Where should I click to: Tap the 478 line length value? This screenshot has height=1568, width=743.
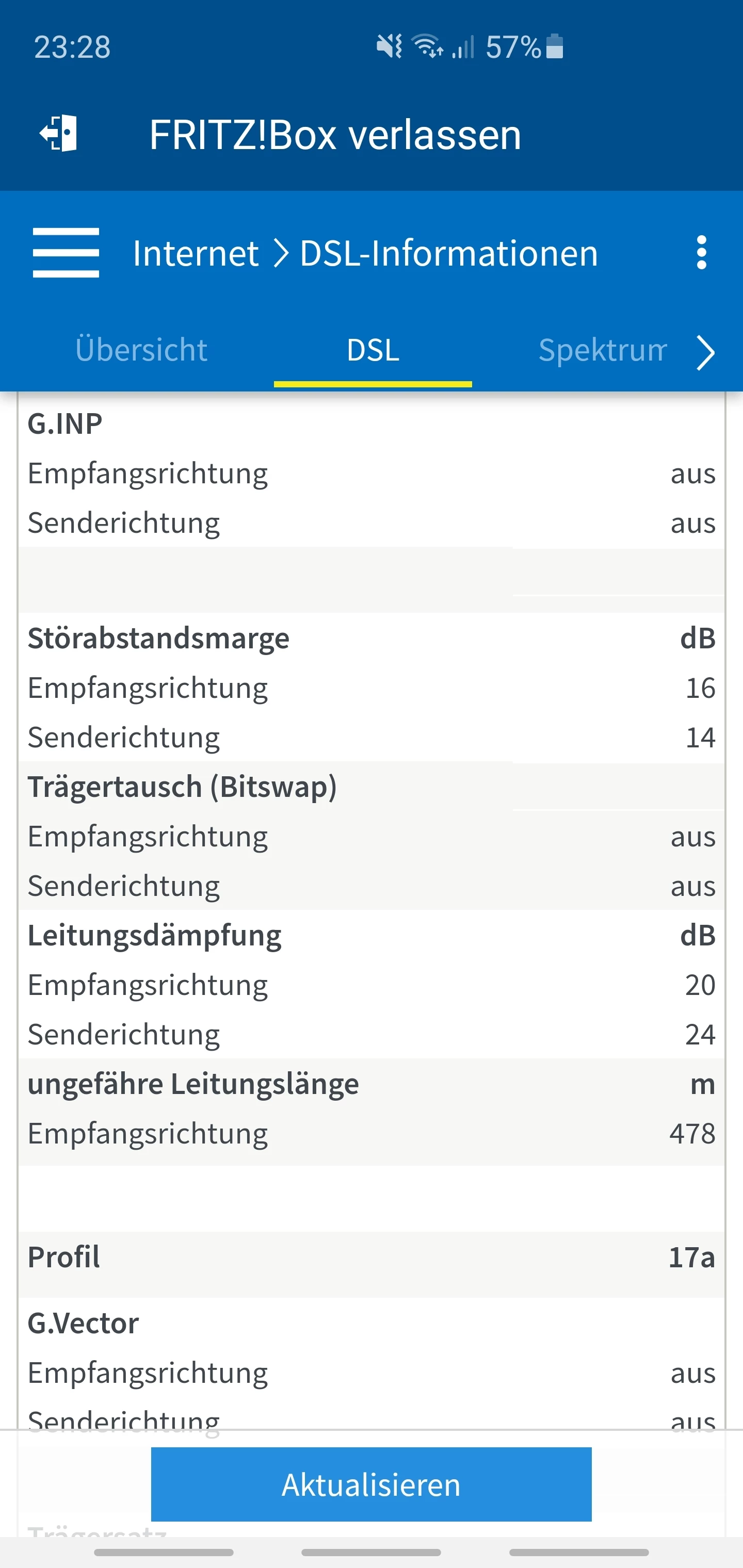692,1133
